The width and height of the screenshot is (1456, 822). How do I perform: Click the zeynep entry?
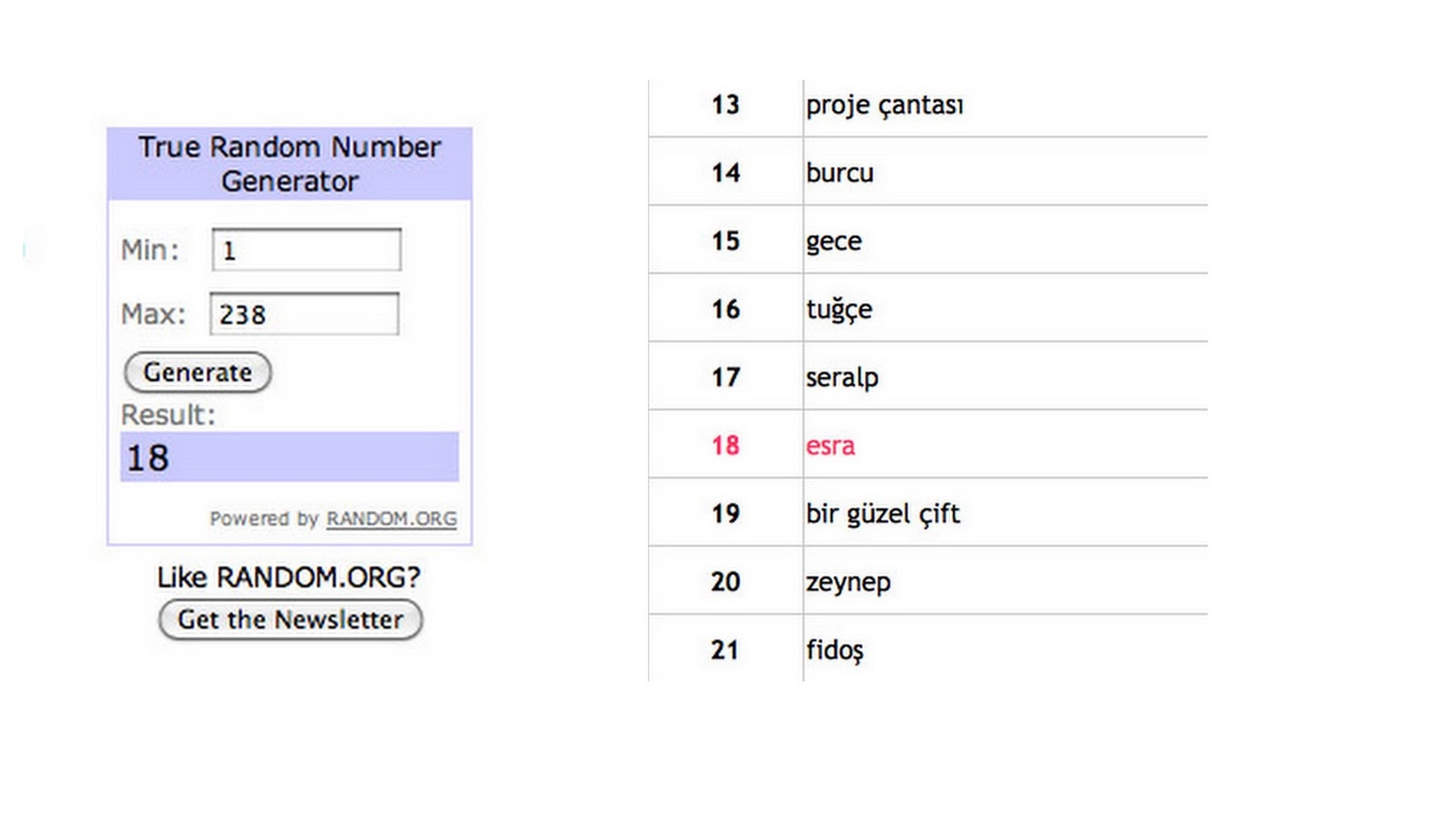848,583
